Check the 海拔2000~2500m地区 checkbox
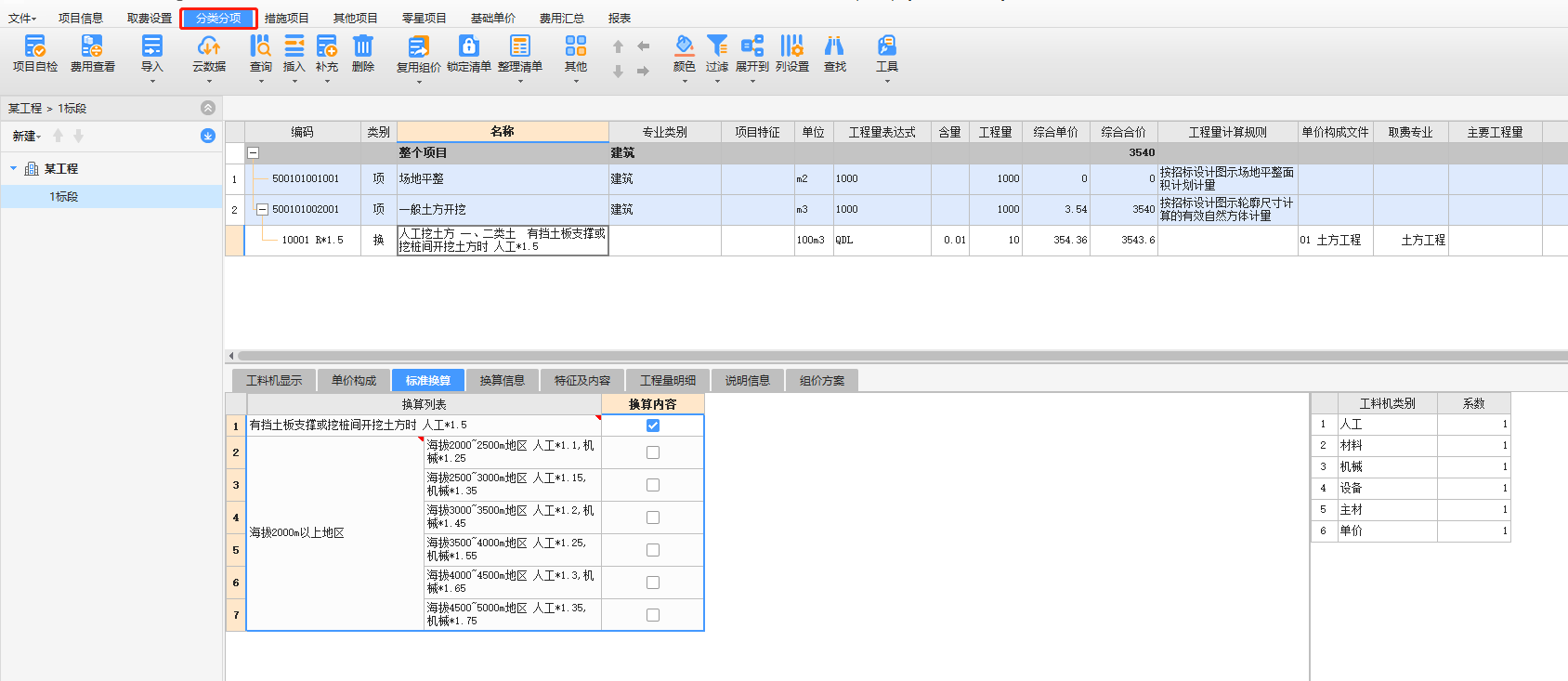The height and width of the screenshot is (681, 1568). [653, 452]
